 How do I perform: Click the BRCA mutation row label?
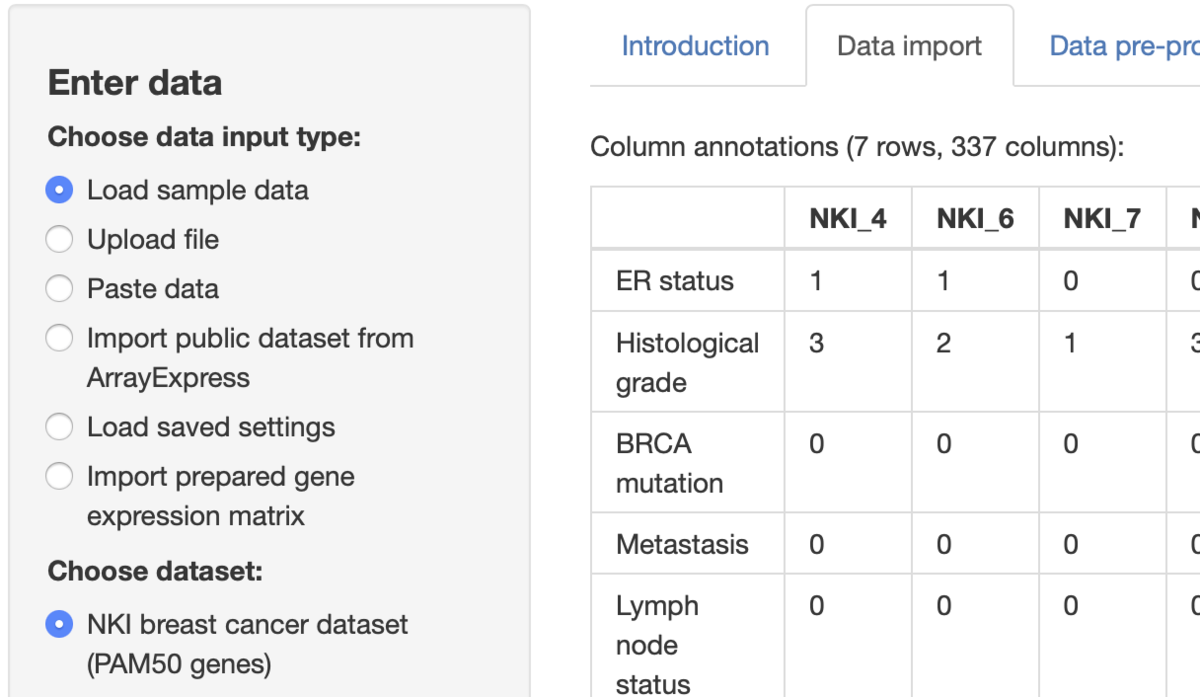click(669, 463)
